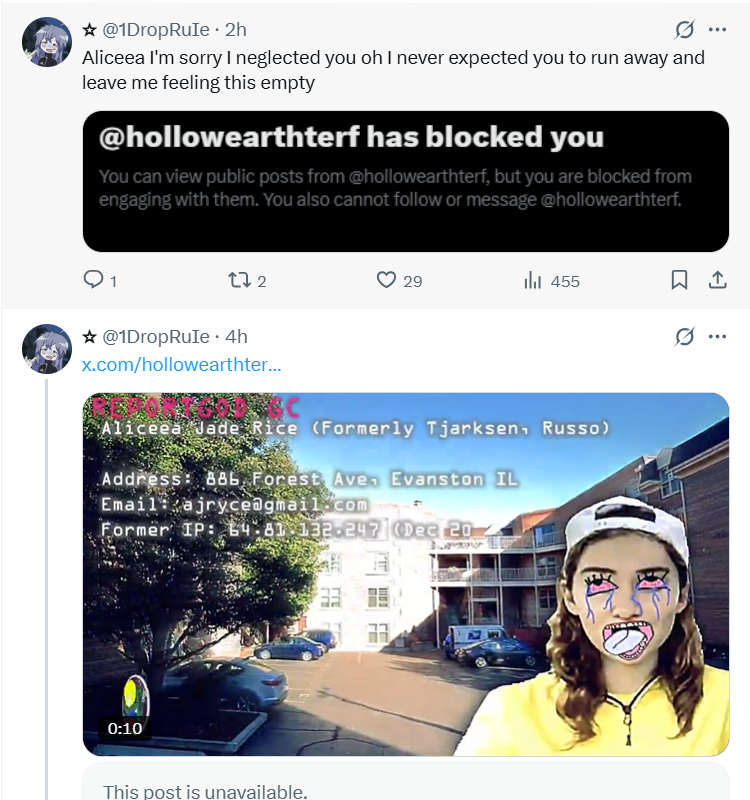The height and width of the screenshot is (800, 750).
Task: Open more options menu on the 2h post
Action: pos(717,30)
